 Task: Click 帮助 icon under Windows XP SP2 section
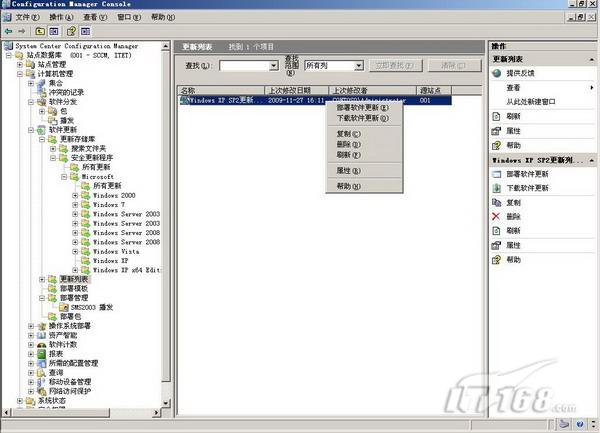tap(496, 260)
